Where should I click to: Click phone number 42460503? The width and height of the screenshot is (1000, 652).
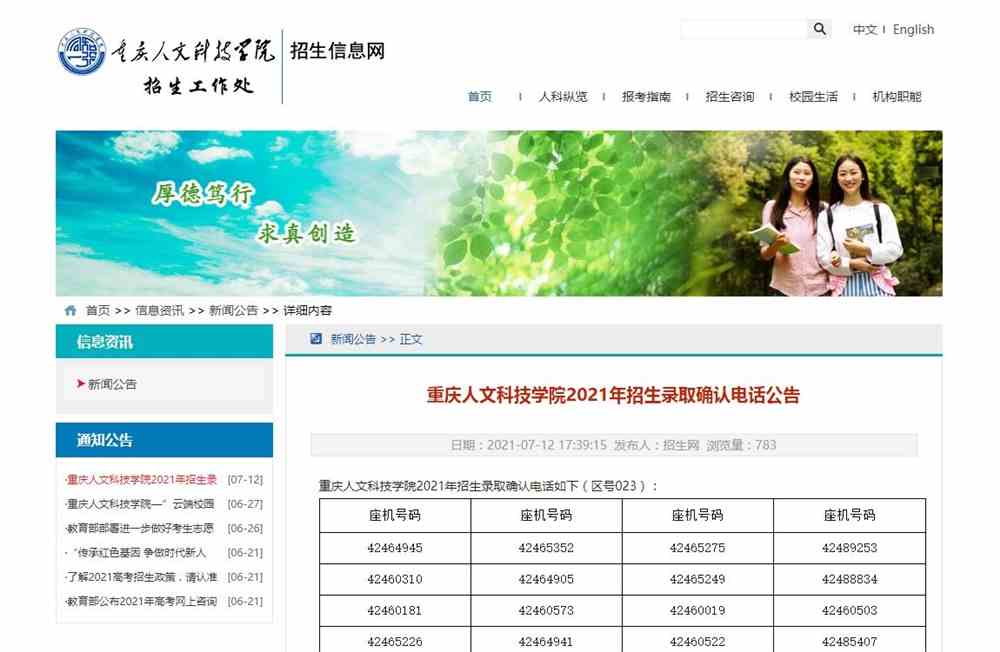click(x=849, y=611)
